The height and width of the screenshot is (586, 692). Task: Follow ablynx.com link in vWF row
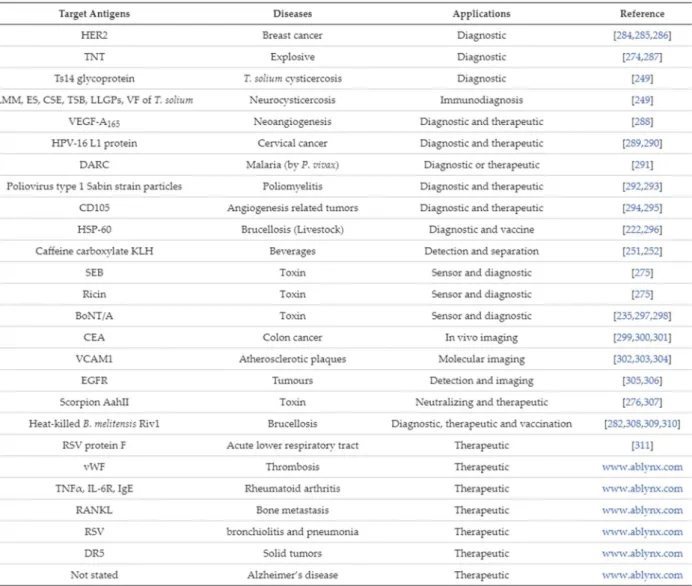tap(642, 467)
